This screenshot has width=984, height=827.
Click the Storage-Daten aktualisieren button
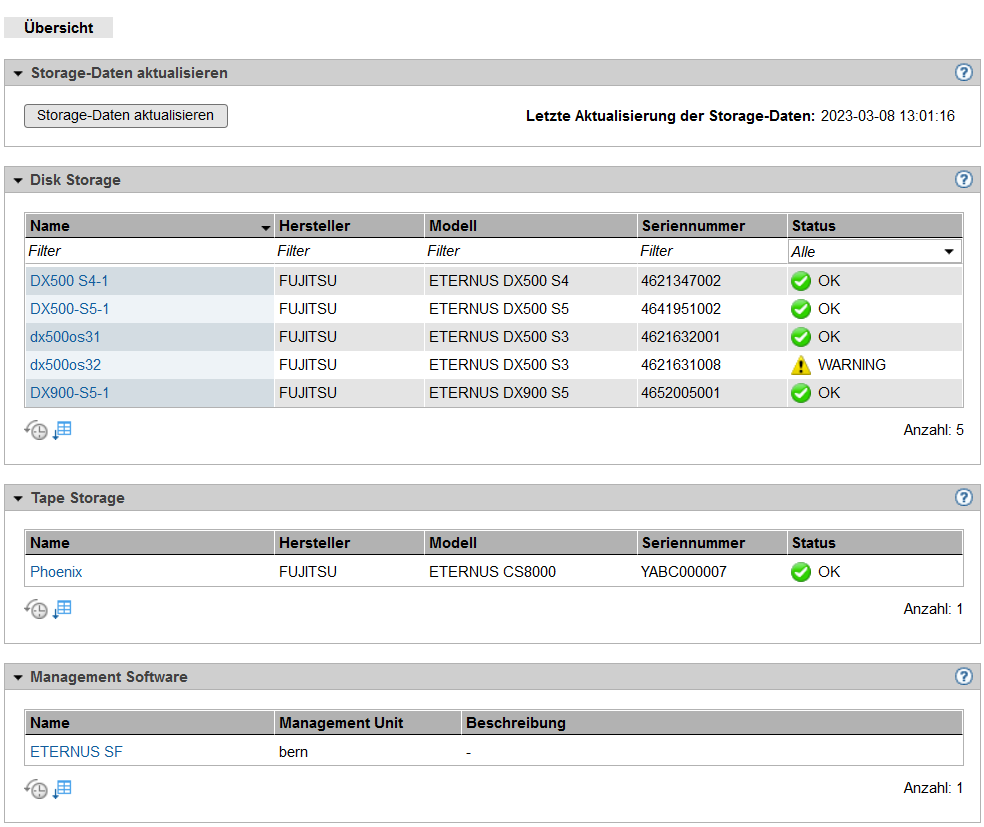pyautogui.click(x=125, y=116)
